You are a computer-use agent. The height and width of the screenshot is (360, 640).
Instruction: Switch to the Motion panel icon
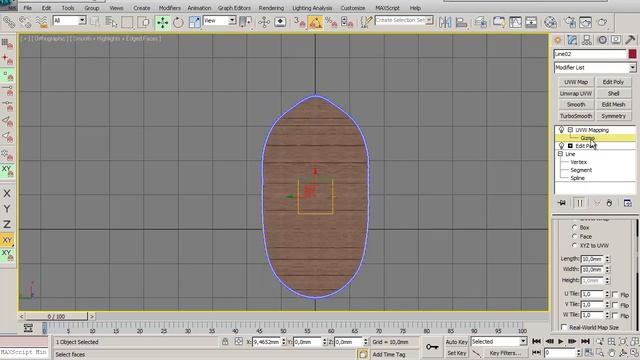pyautogui.click(x=602, y=40)
